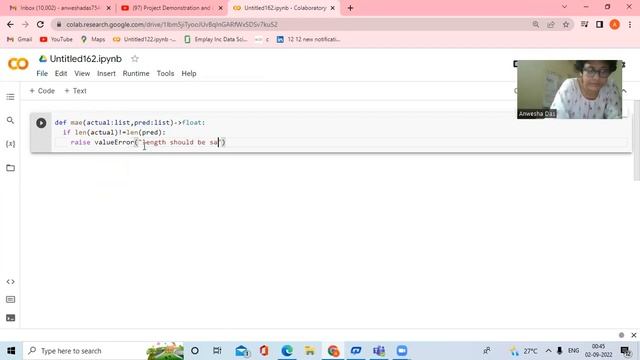Screen dimensions: 640x360
Task: Open the Gmail bookmark
Action: (19, 39)
